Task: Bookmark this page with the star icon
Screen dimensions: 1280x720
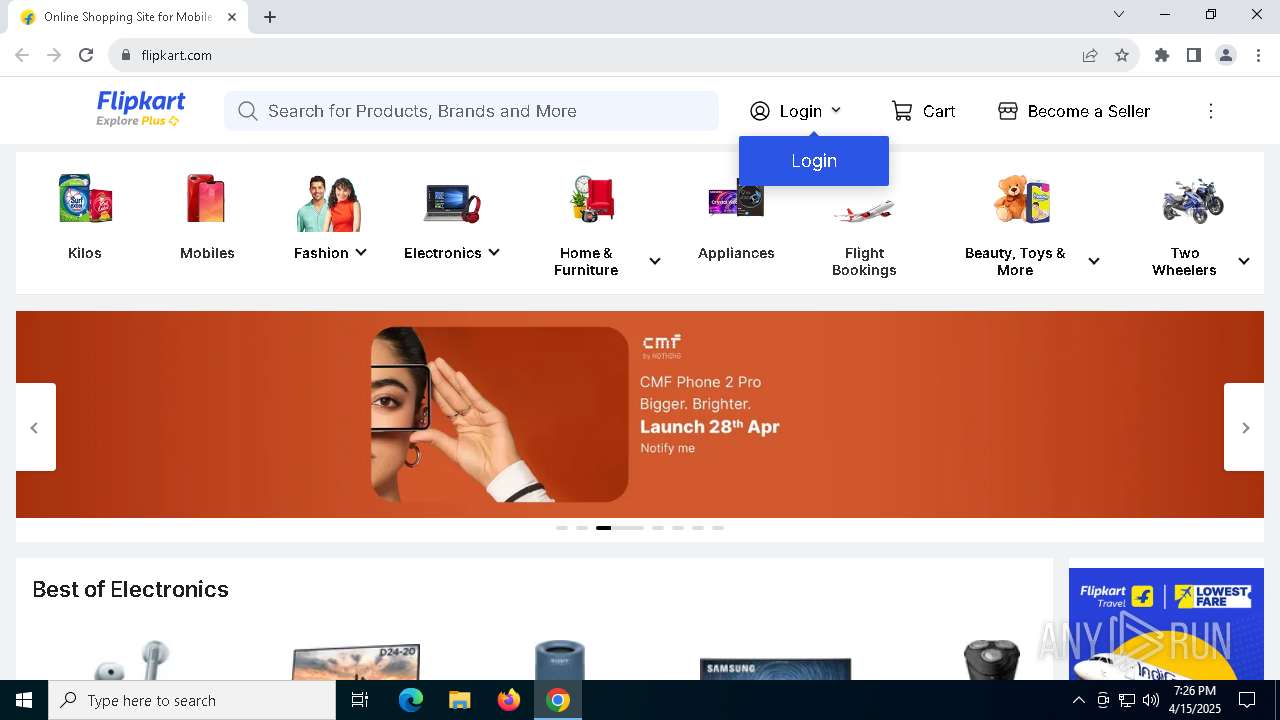Action: coord(1122,55)
